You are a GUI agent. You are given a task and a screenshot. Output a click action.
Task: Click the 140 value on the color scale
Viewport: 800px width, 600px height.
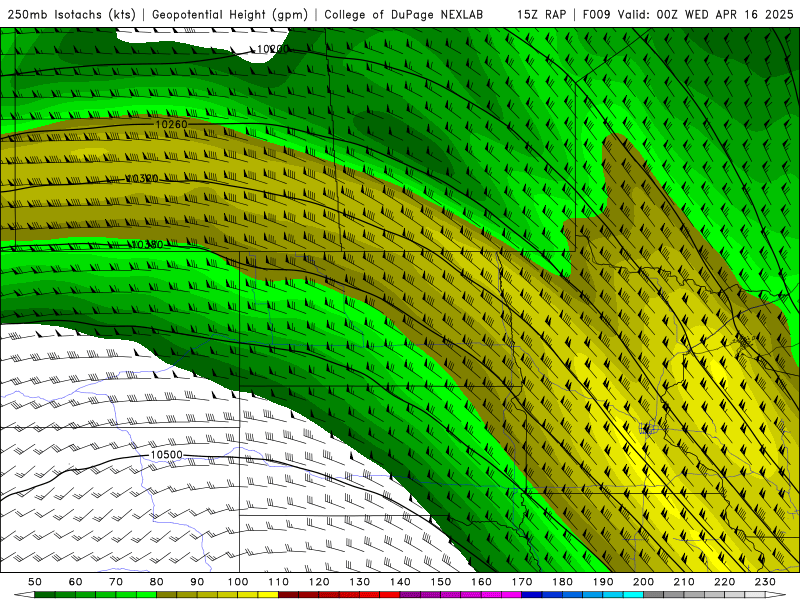400,582
